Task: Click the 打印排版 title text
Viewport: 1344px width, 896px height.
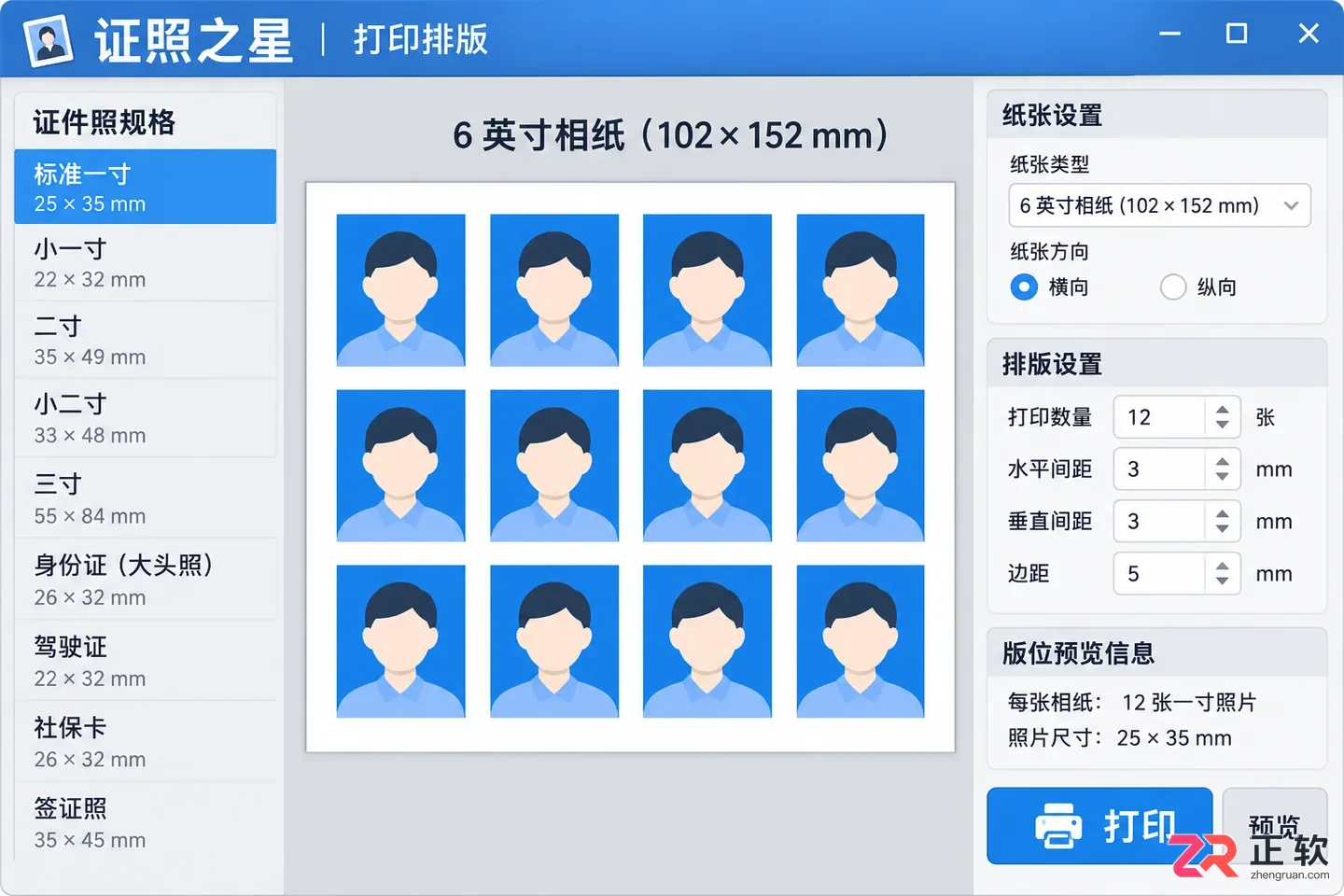Action: [421, 40]
